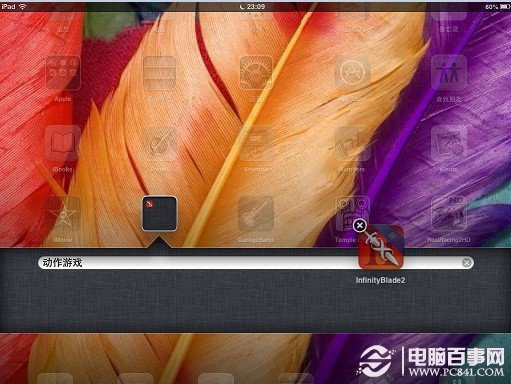Open the Find Friends icon
The height and width of the screenshot is (384, 511).
[449, 73]
